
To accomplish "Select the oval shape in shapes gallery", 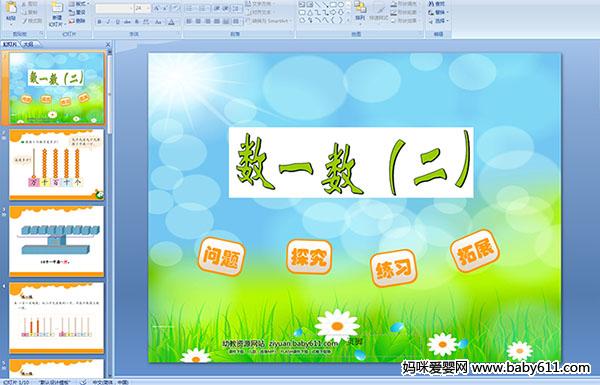I will [x=341, y=5].
